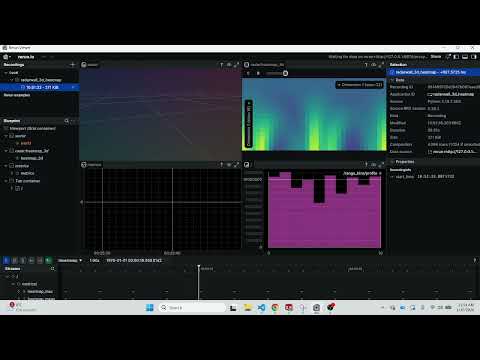Collapse the radar/heatmap_3d blueprint view

pyautogui.click(x=6, y=151)
